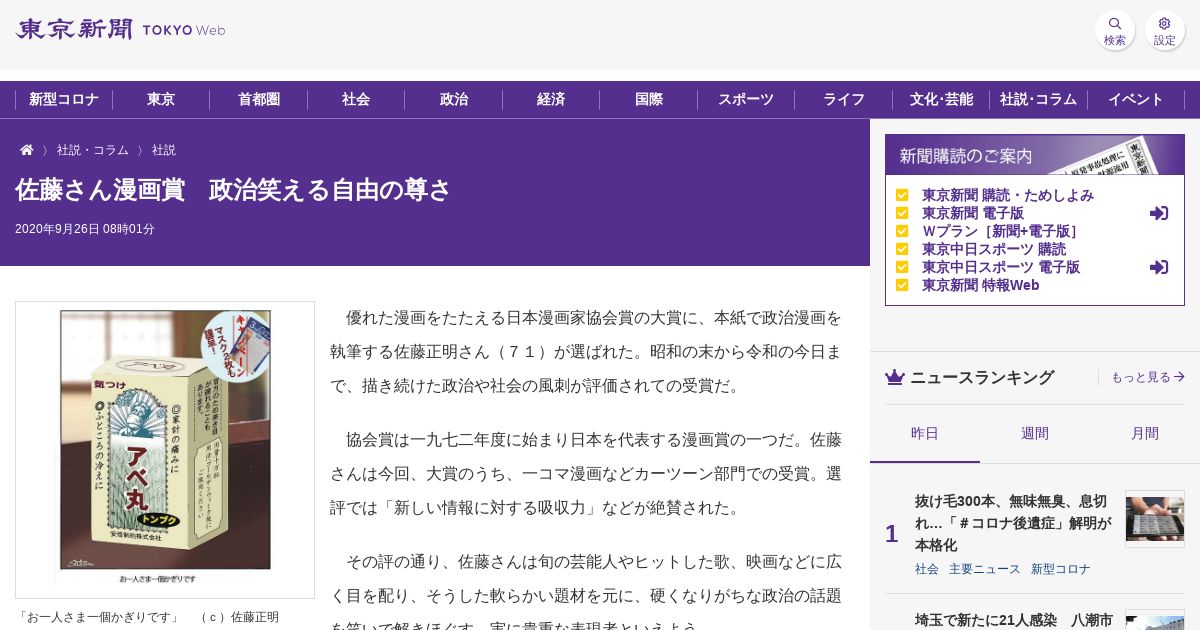Click the crown icon by ニュースランキング

895,377
